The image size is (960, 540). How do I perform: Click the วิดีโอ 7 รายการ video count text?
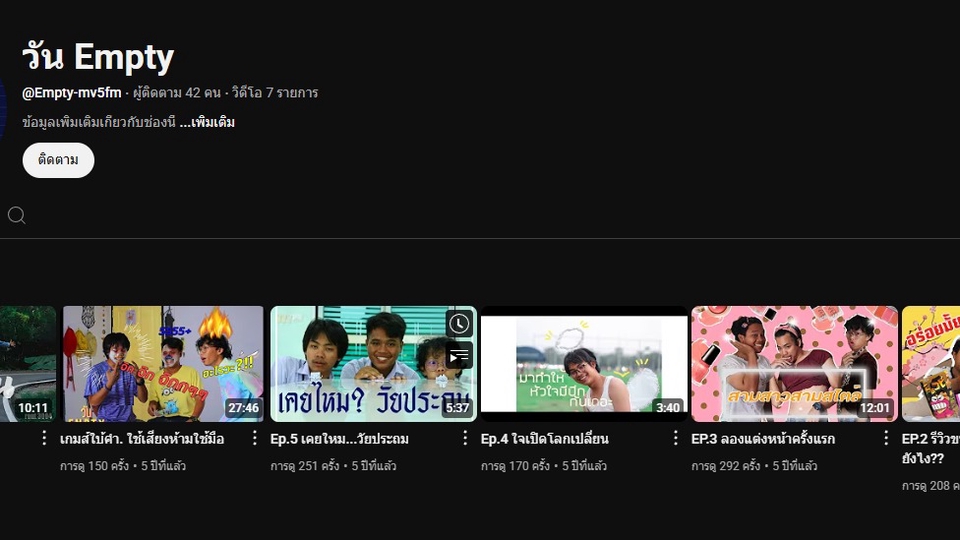[x=275, y=93]
